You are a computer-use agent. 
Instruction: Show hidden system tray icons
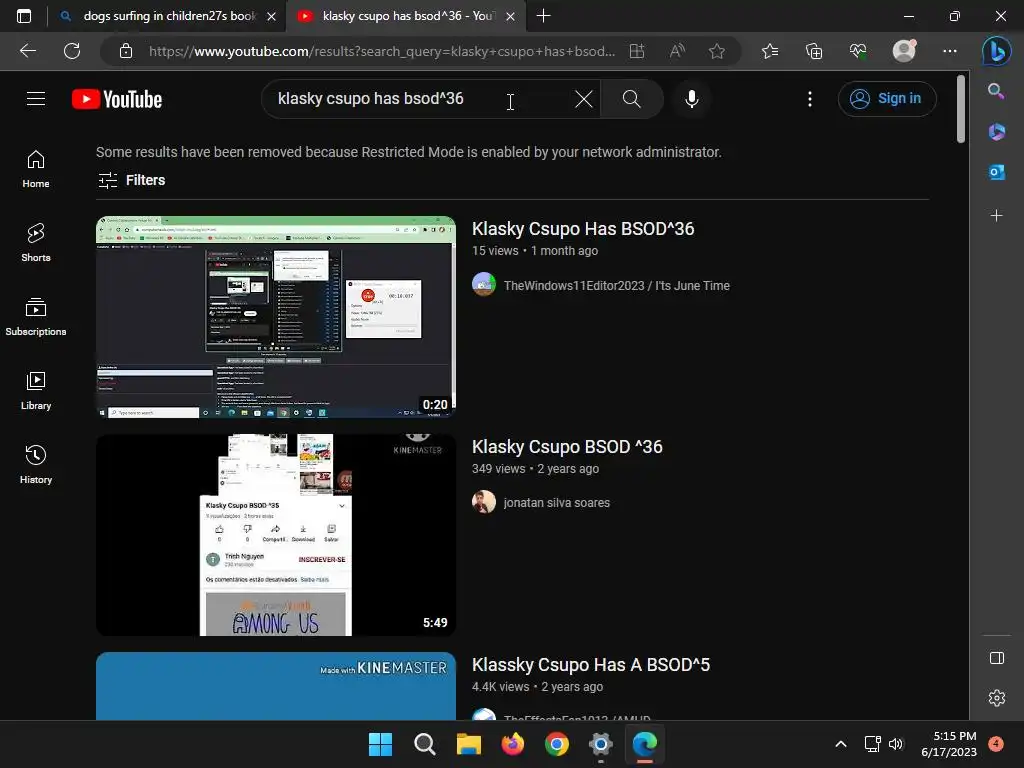coord(841,744)
